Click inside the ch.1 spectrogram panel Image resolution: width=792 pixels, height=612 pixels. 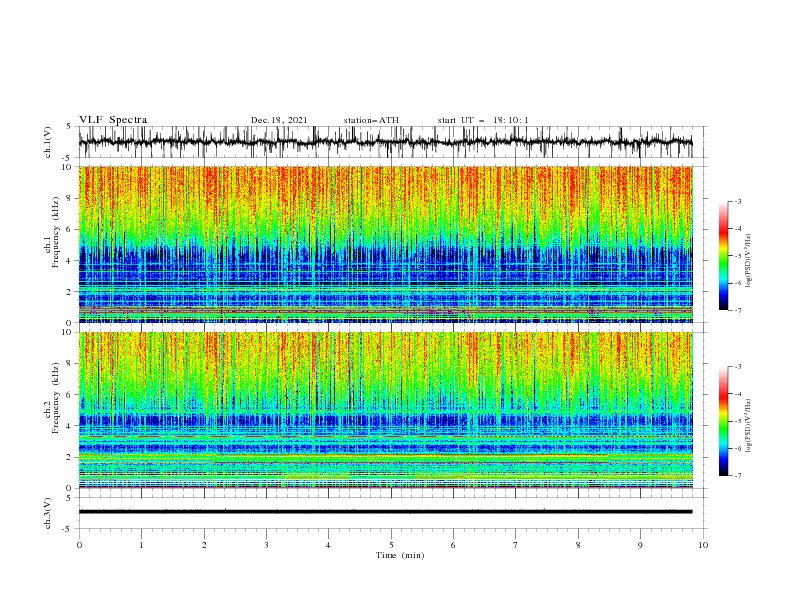click(x=385, y=244)
